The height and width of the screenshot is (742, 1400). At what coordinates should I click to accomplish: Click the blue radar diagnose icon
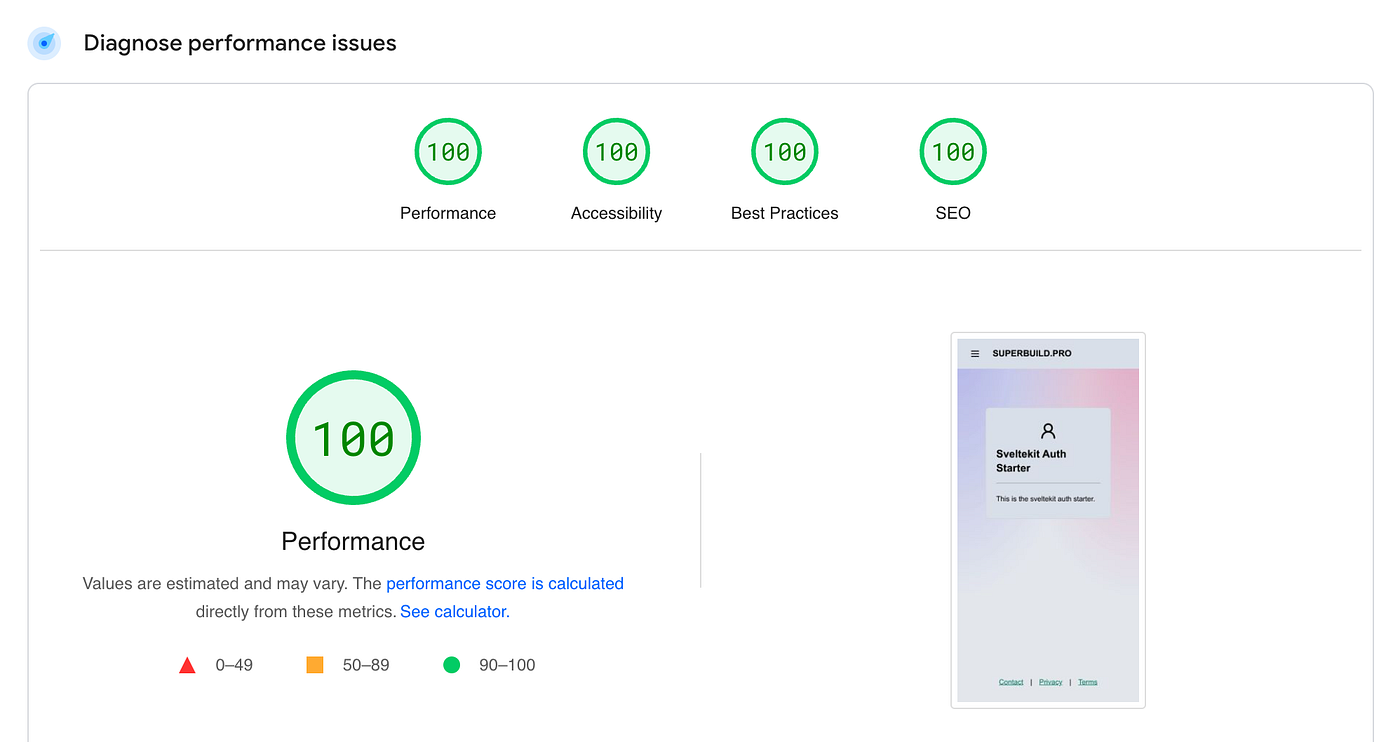(44, 43)
